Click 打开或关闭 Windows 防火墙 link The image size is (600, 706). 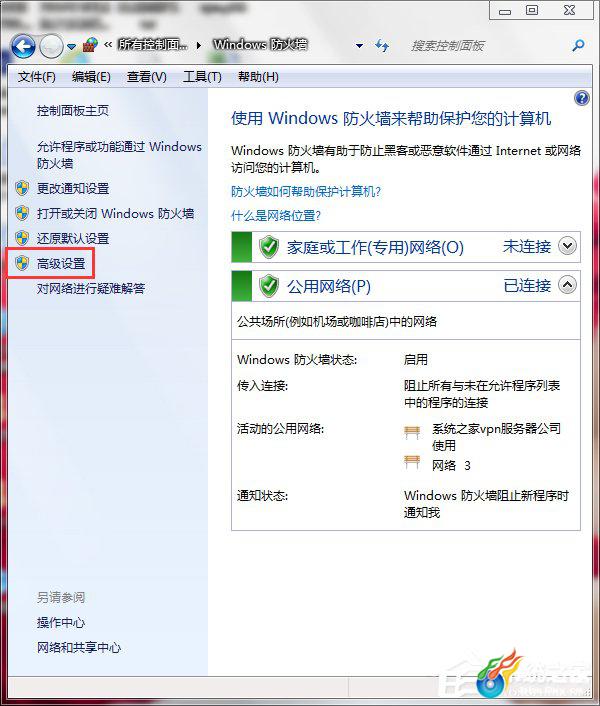(115, 213)
